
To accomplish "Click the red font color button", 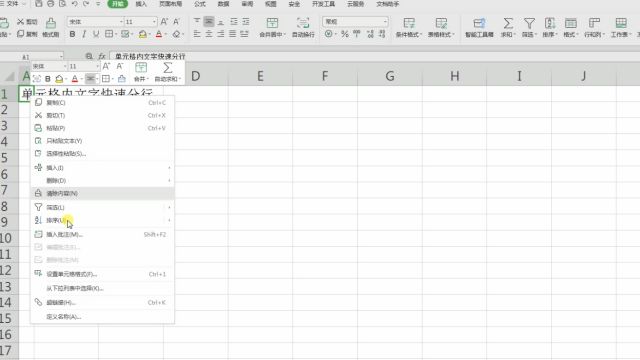I will (x=159, y=34).
